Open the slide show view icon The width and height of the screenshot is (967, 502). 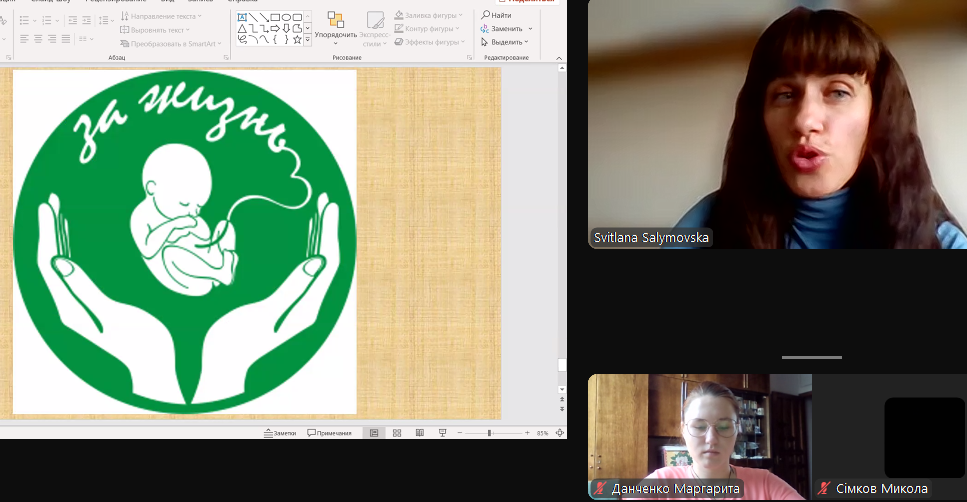(x=442, y=433)
